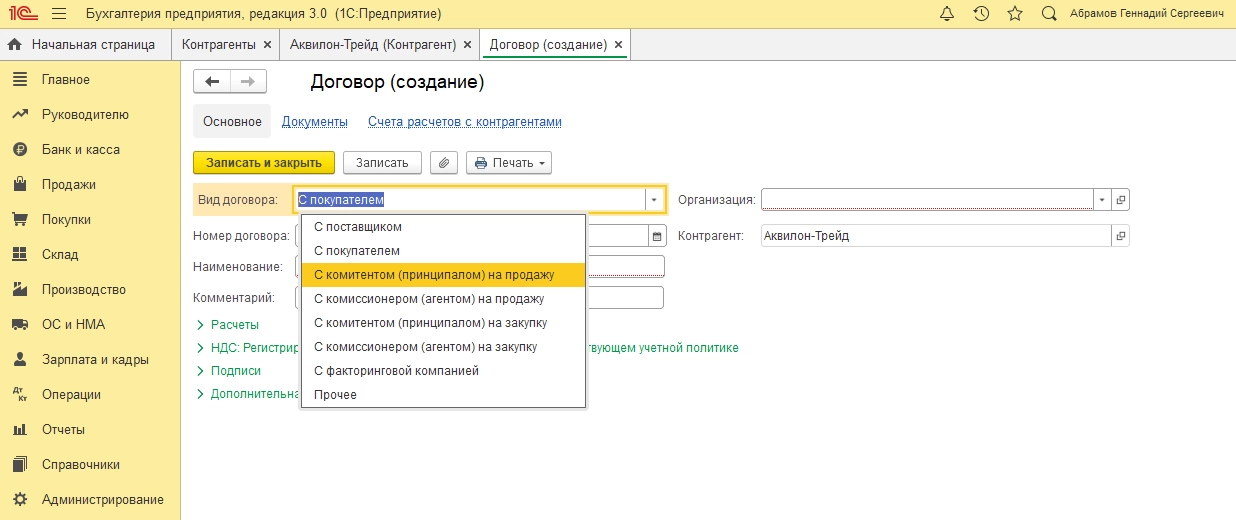Open favorites star icon
The image size is (1236, 520).
point(1015,14)
